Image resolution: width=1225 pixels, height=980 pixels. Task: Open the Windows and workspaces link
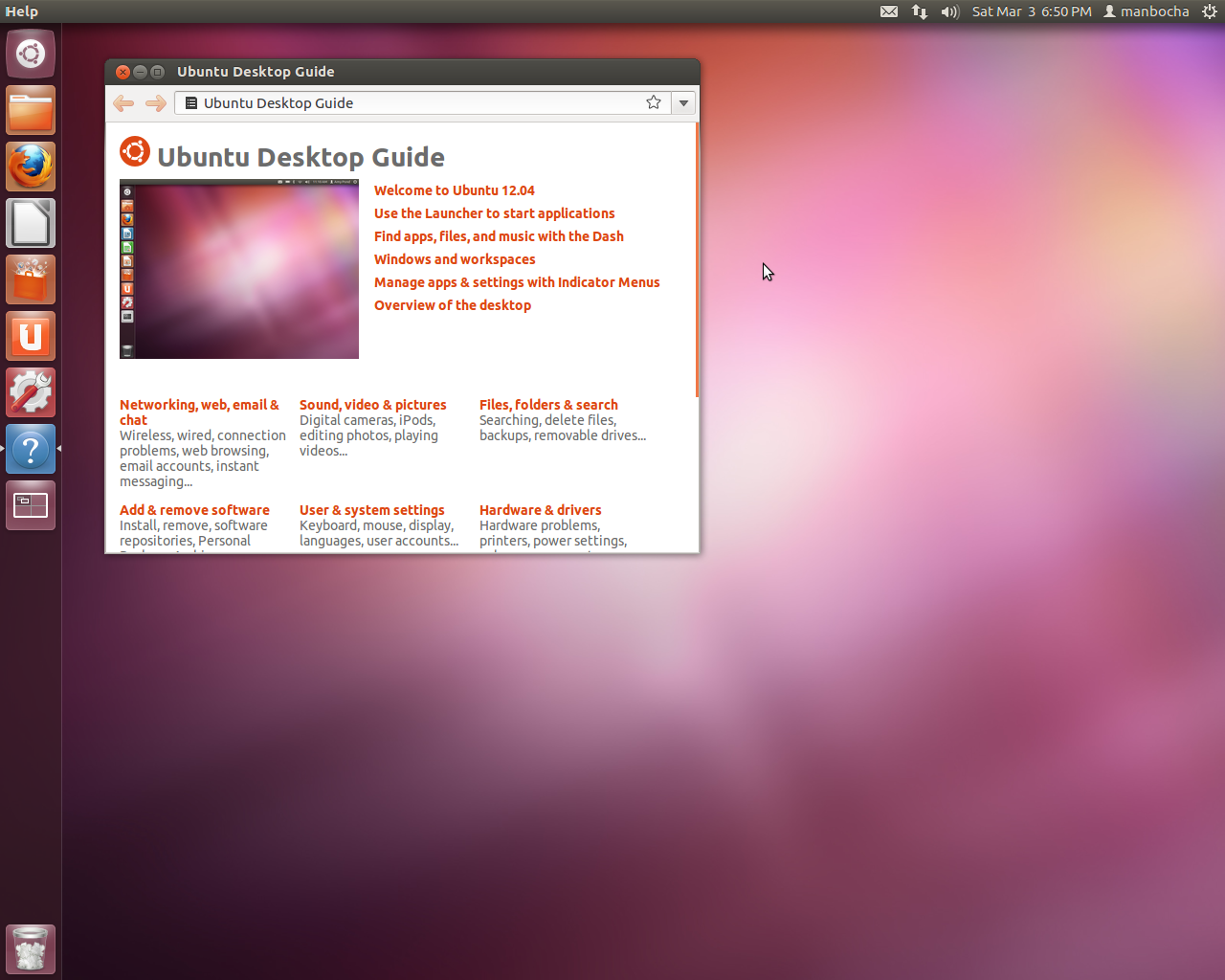[x=455, y=259]
